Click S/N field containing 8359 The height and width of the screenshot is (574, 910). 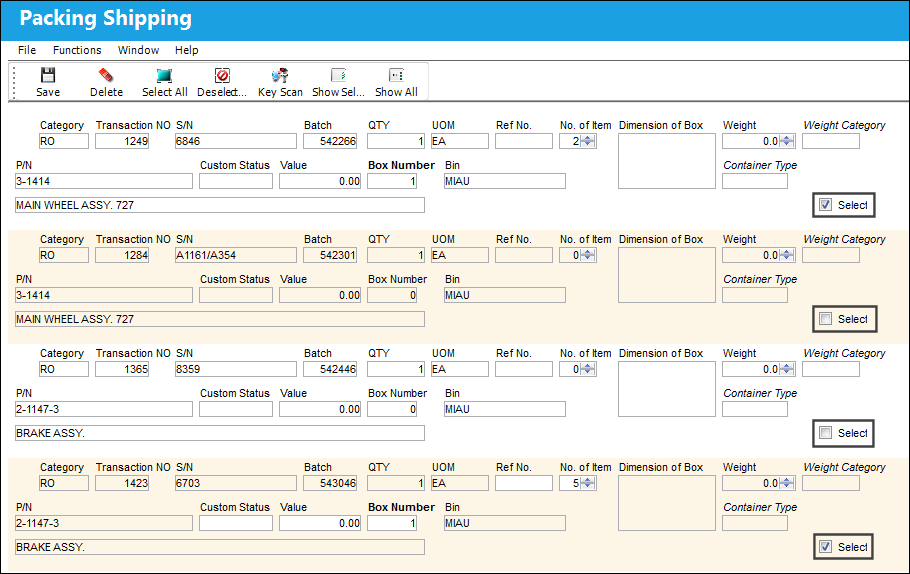(x=236, y=369)
